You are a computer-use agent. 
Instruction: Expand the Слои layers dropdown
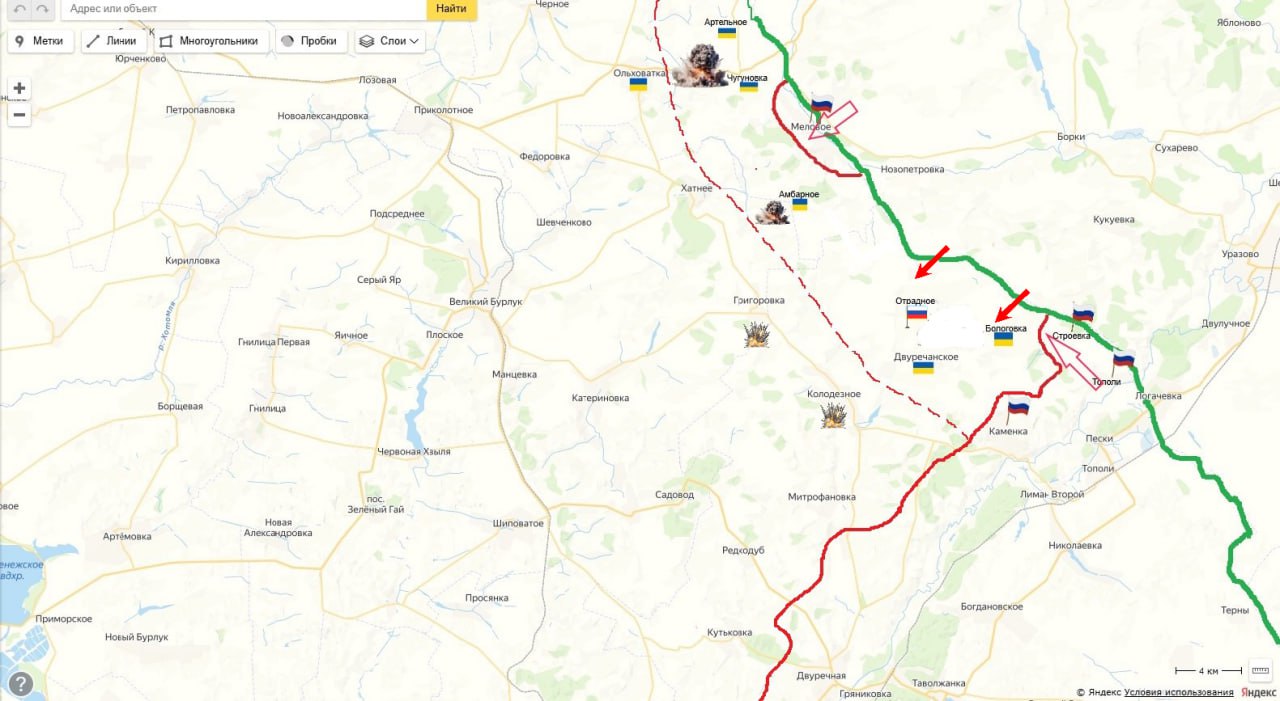(x=390, y=41)
